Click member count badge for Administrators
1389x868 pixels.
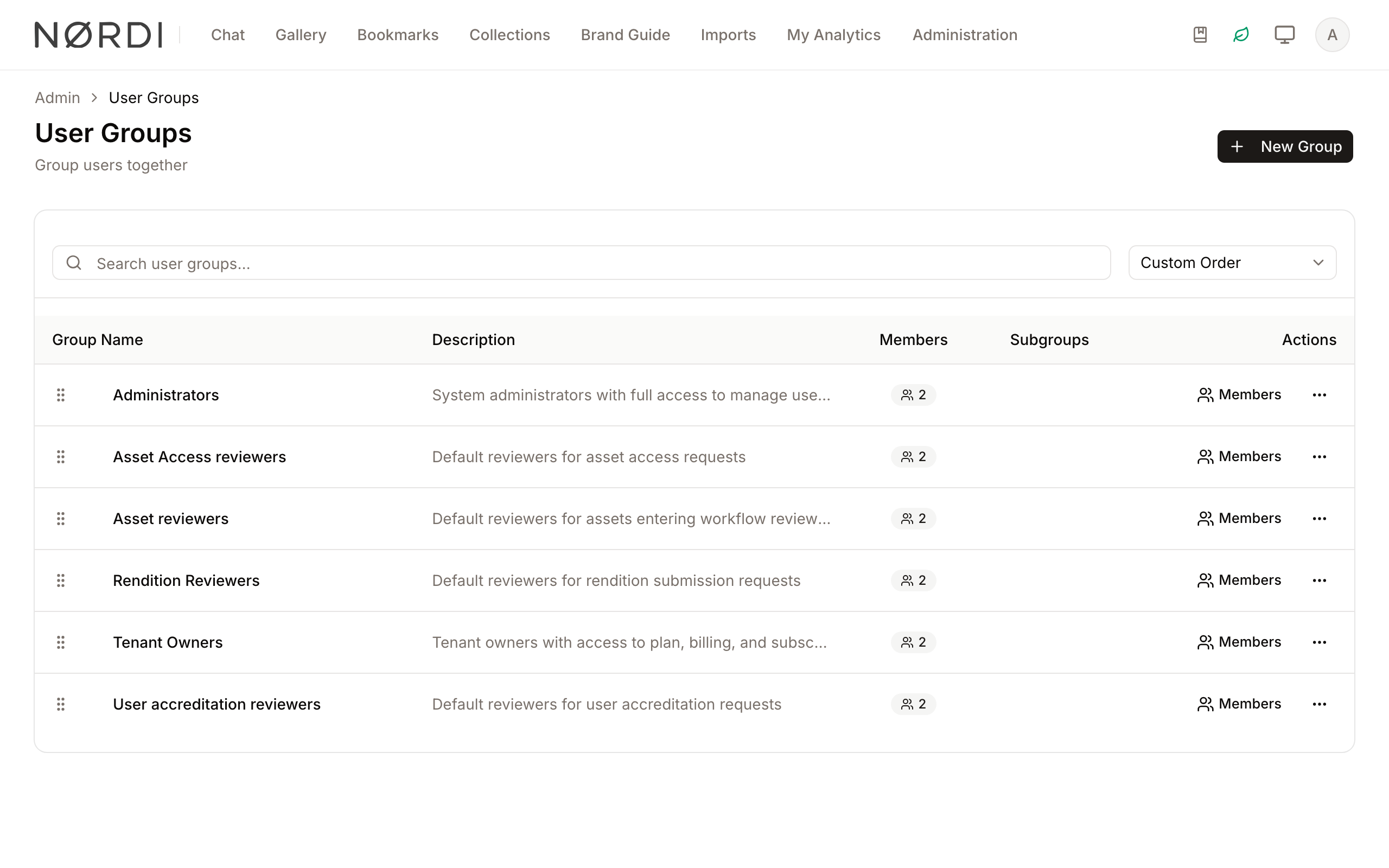(913, 395)
